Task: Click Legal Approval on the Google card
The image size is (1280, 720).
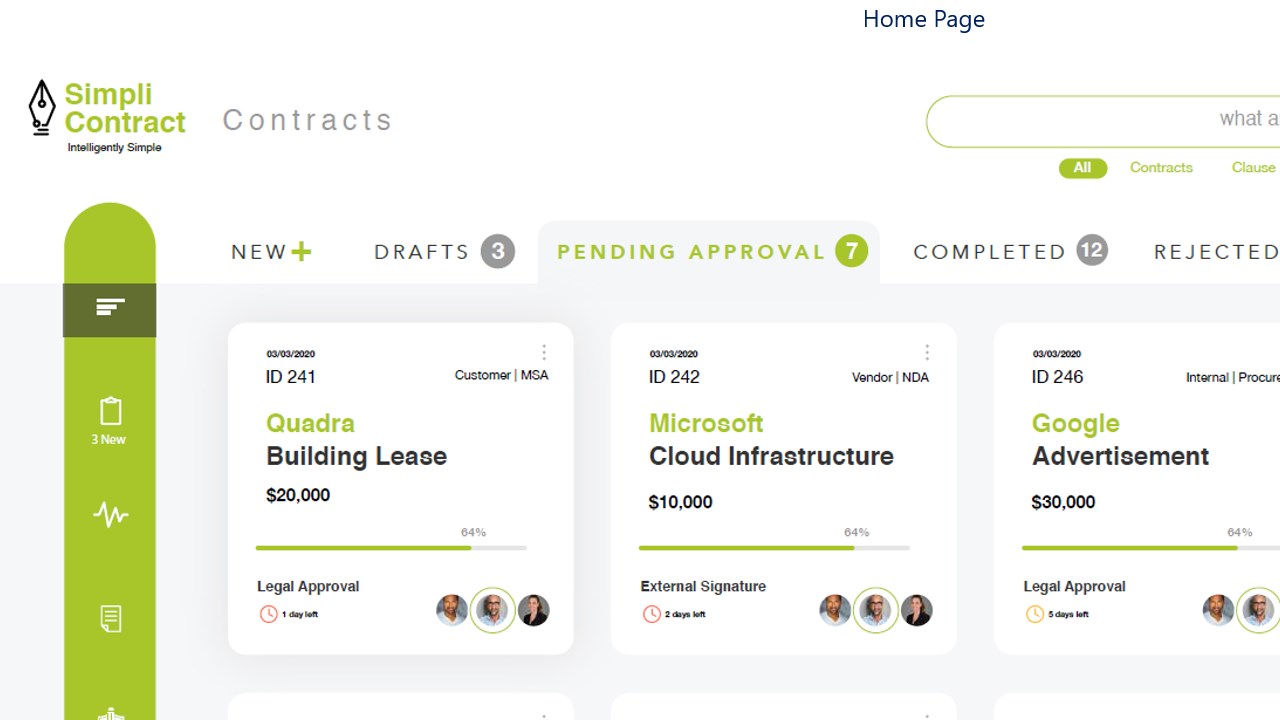Action: (1075, 587)
